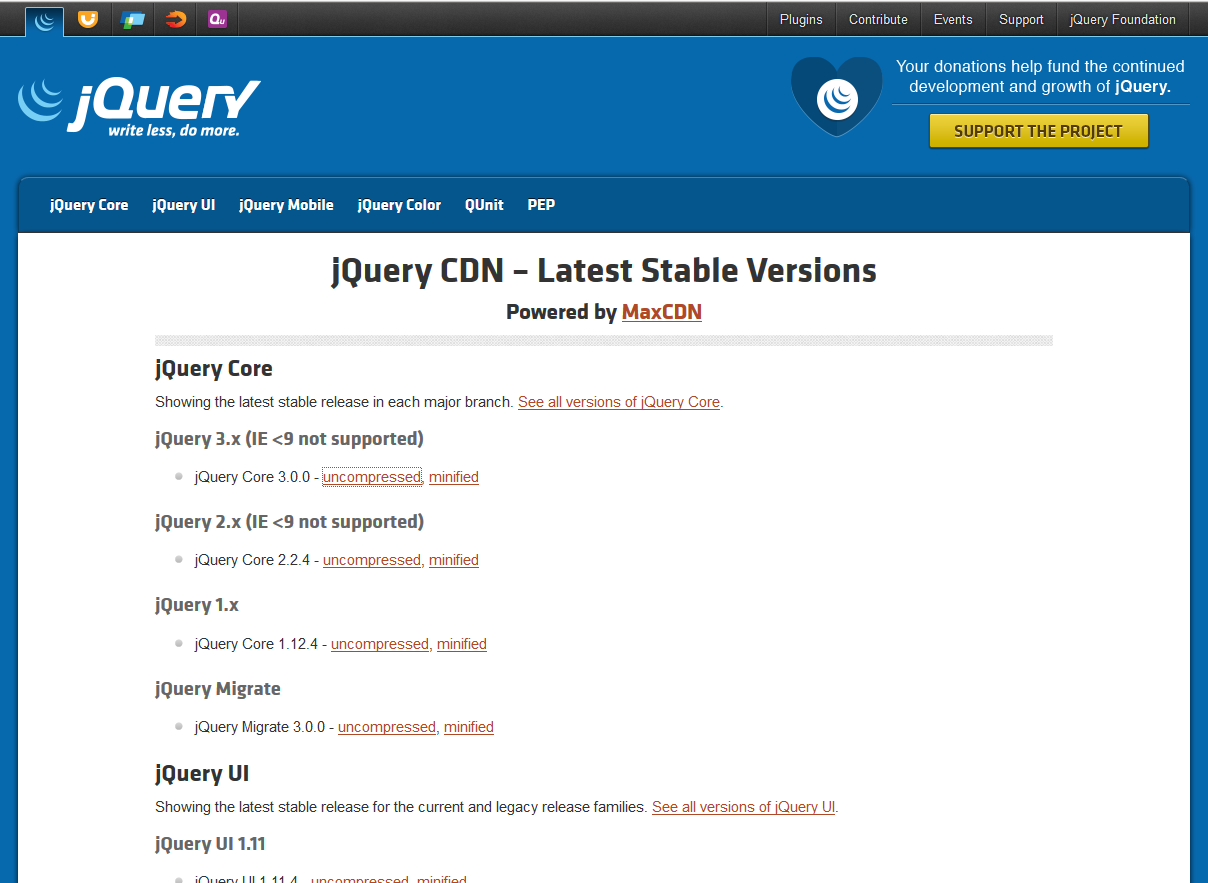
Task: Open See all versions of jQuery UI
Action: (743, 807)
